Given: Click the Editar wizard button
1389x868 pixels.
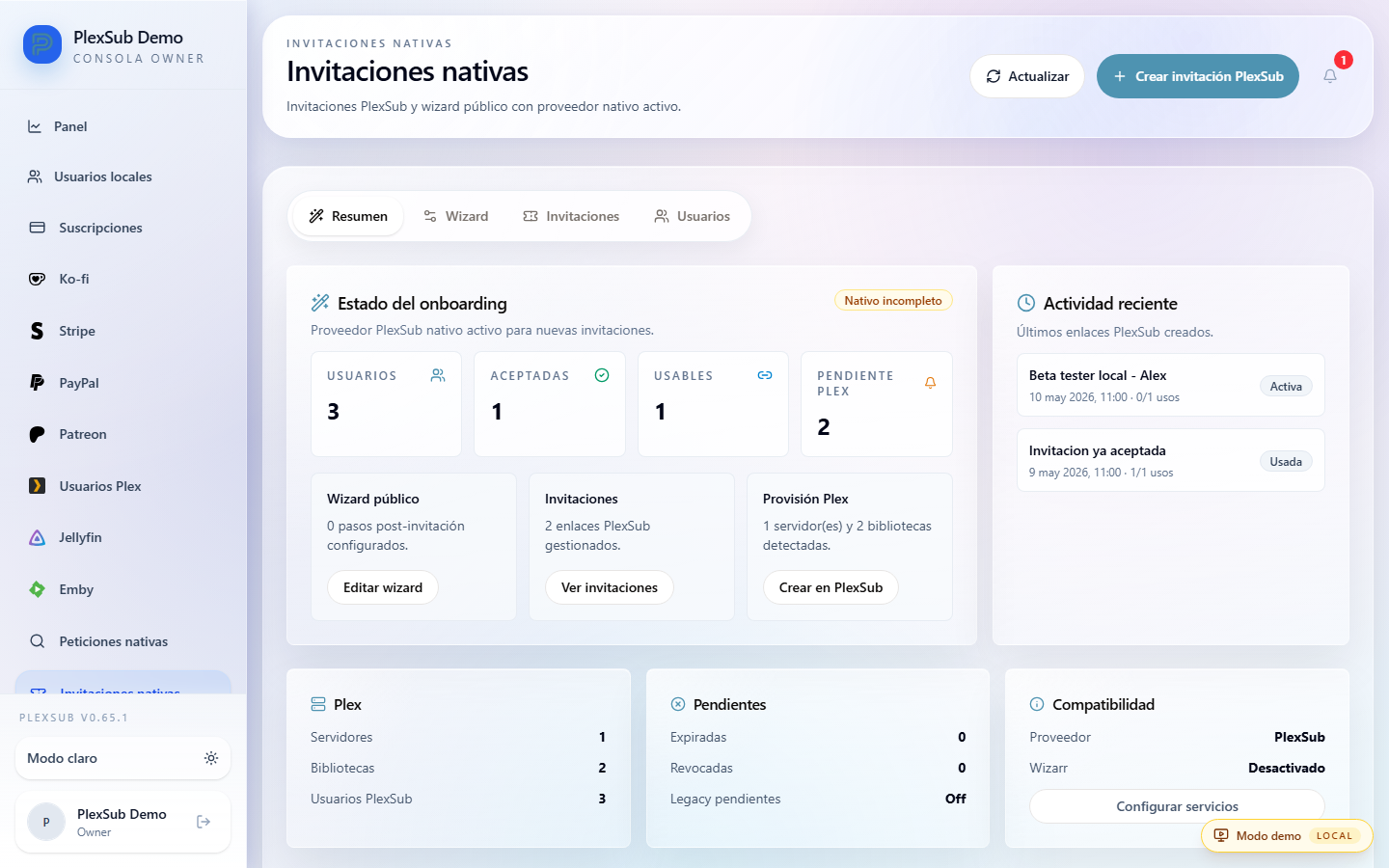Looking at the screenshot, I should (x=383, y=587).
